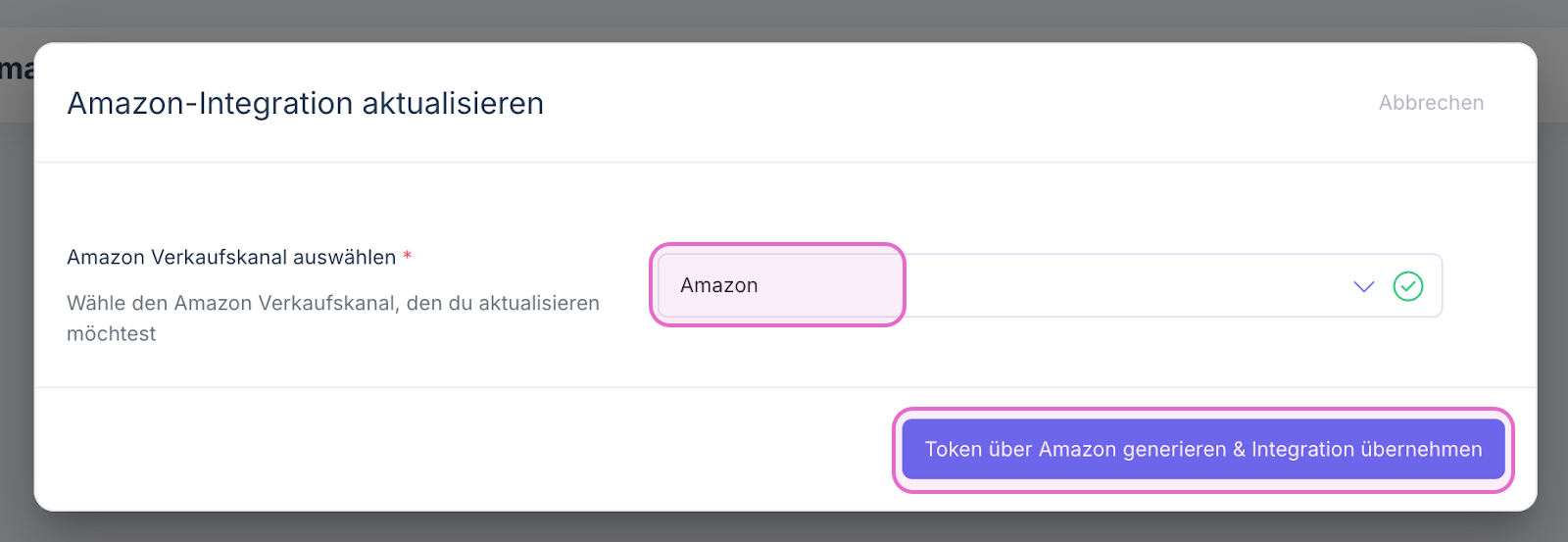This screenshot has width=1568, height=542.
Task: Click the dimmed backdrop above the dialog
Action: [x=784, y=18]
